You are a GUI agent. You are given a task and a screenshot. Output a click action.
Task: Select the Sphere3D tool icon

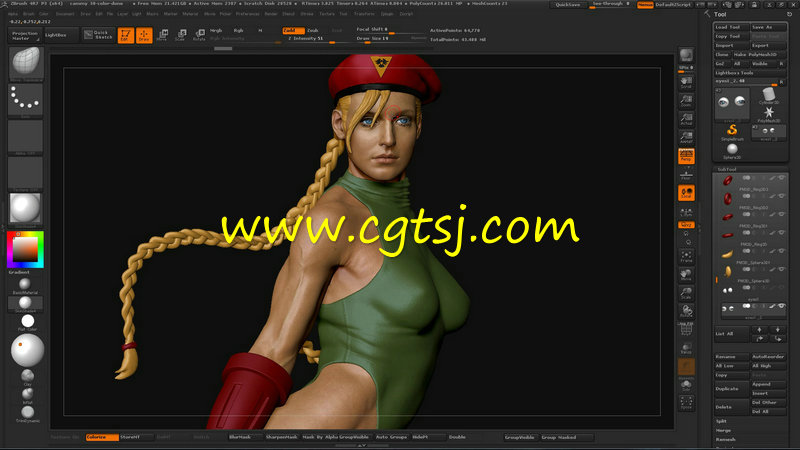(732, 151)
